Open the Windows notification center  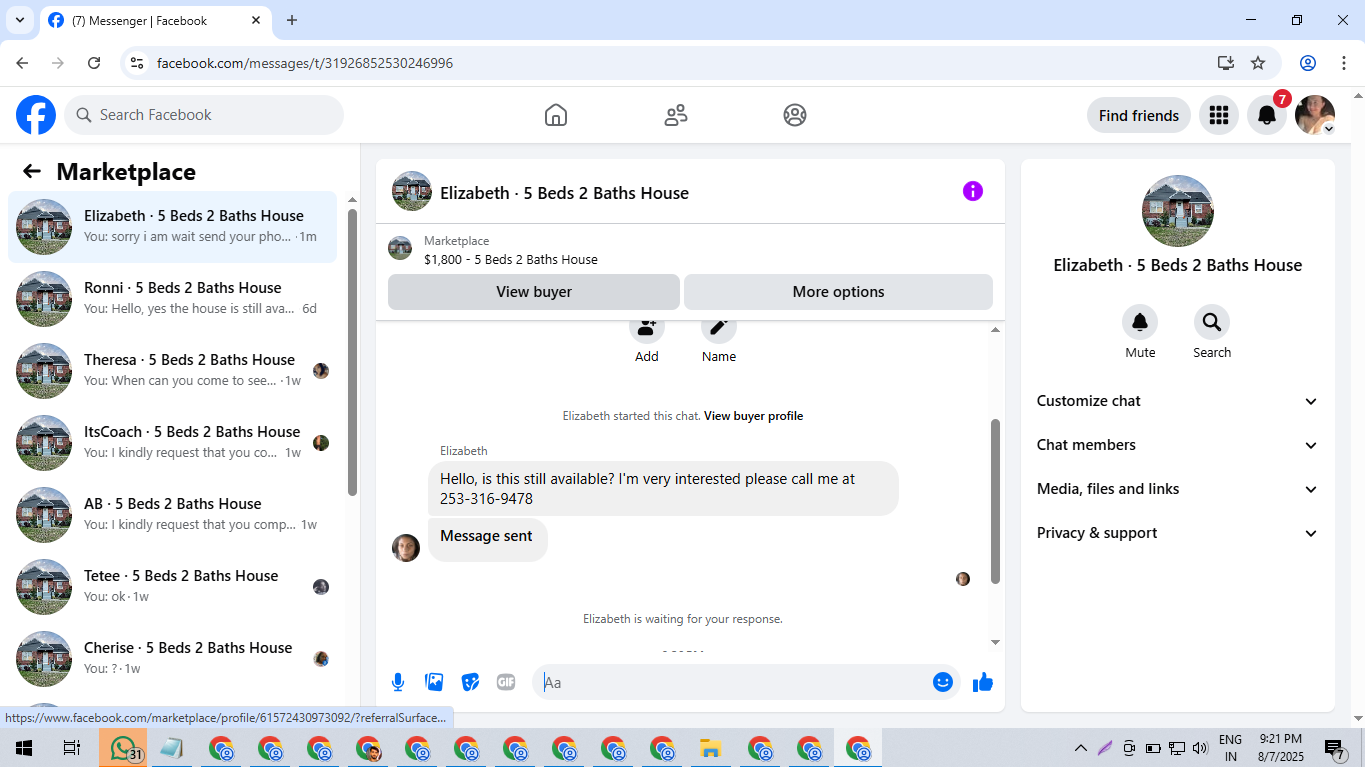[x=1335, y=748]
